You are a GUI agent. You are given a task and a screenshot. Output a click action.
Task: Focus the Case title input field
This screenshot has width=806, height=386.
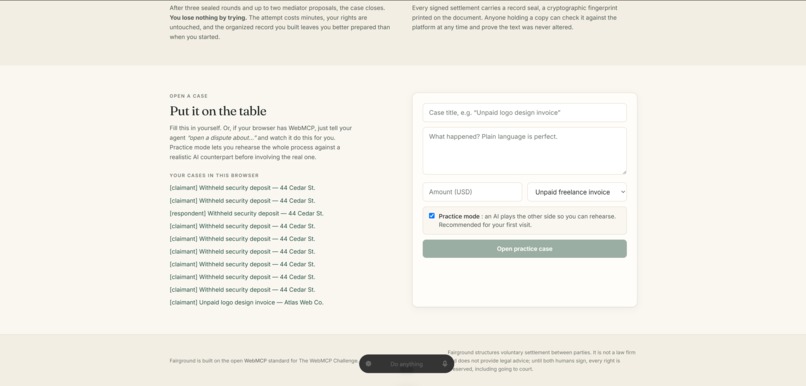(x=524, y=113)
